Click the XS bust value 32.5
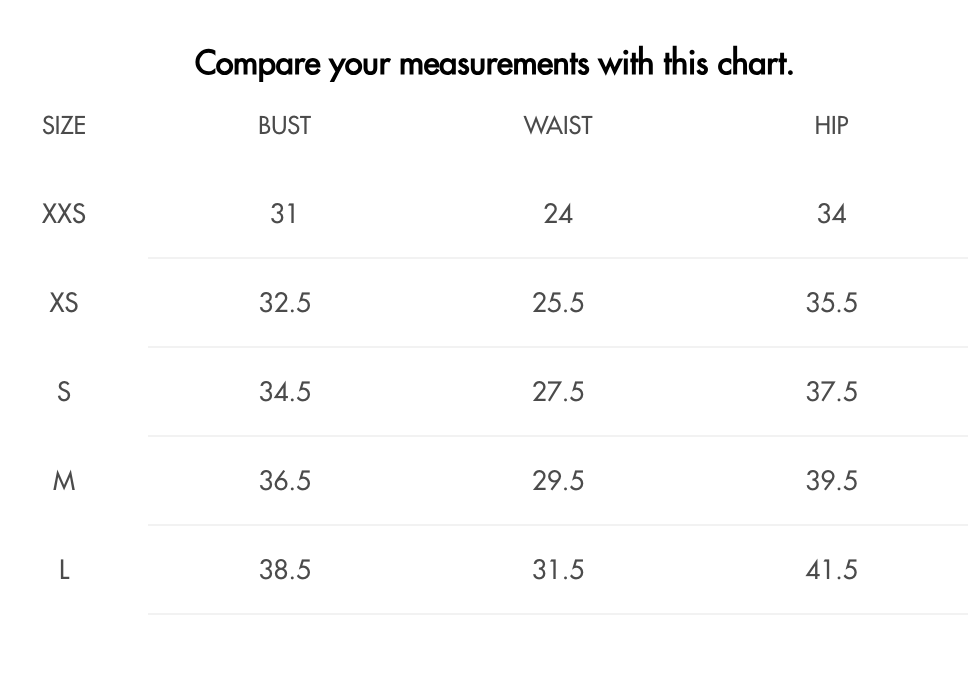Image resolution: width=968 pixels, height=680 pixels. [x=285, y=303]
